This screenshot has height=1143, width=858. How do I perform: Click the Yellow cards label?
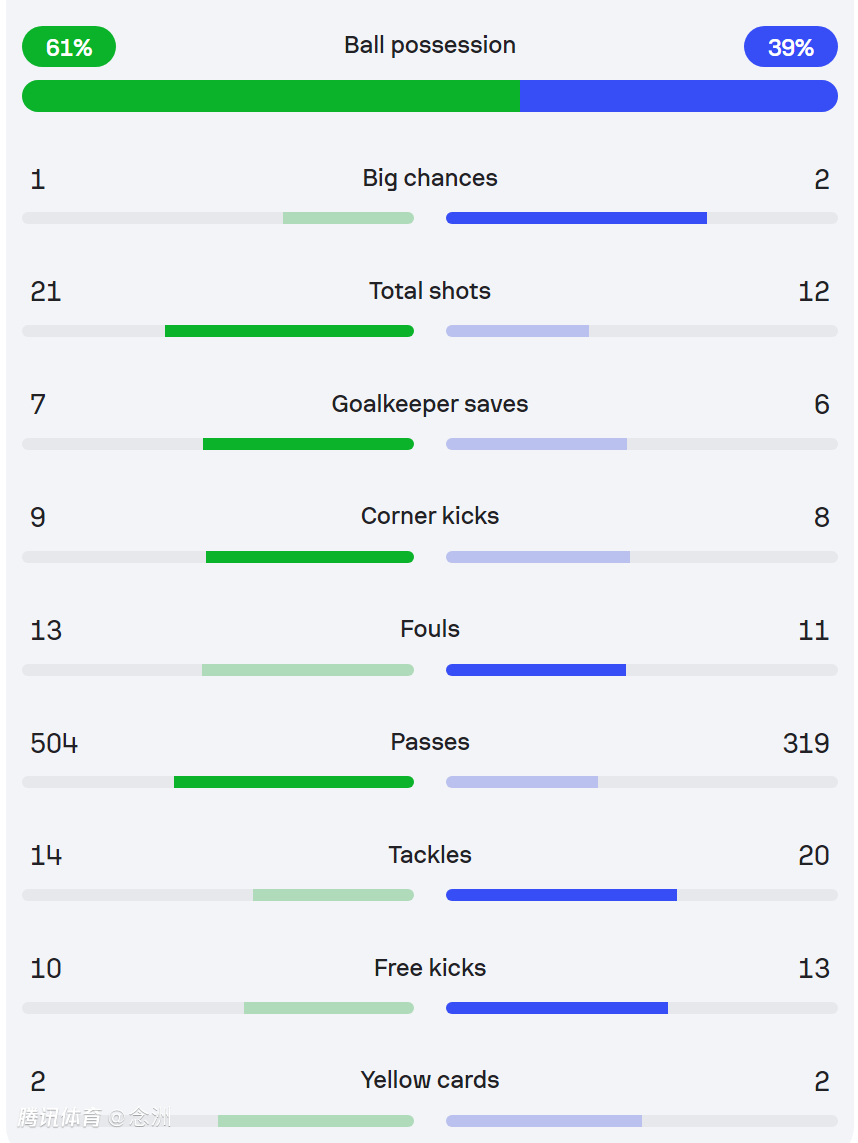430,1080
